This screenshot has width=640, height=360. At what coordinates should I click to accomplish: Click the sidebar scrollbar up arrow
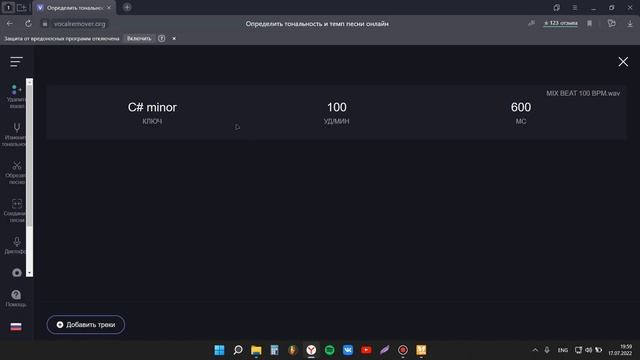[x=29, y=82]
